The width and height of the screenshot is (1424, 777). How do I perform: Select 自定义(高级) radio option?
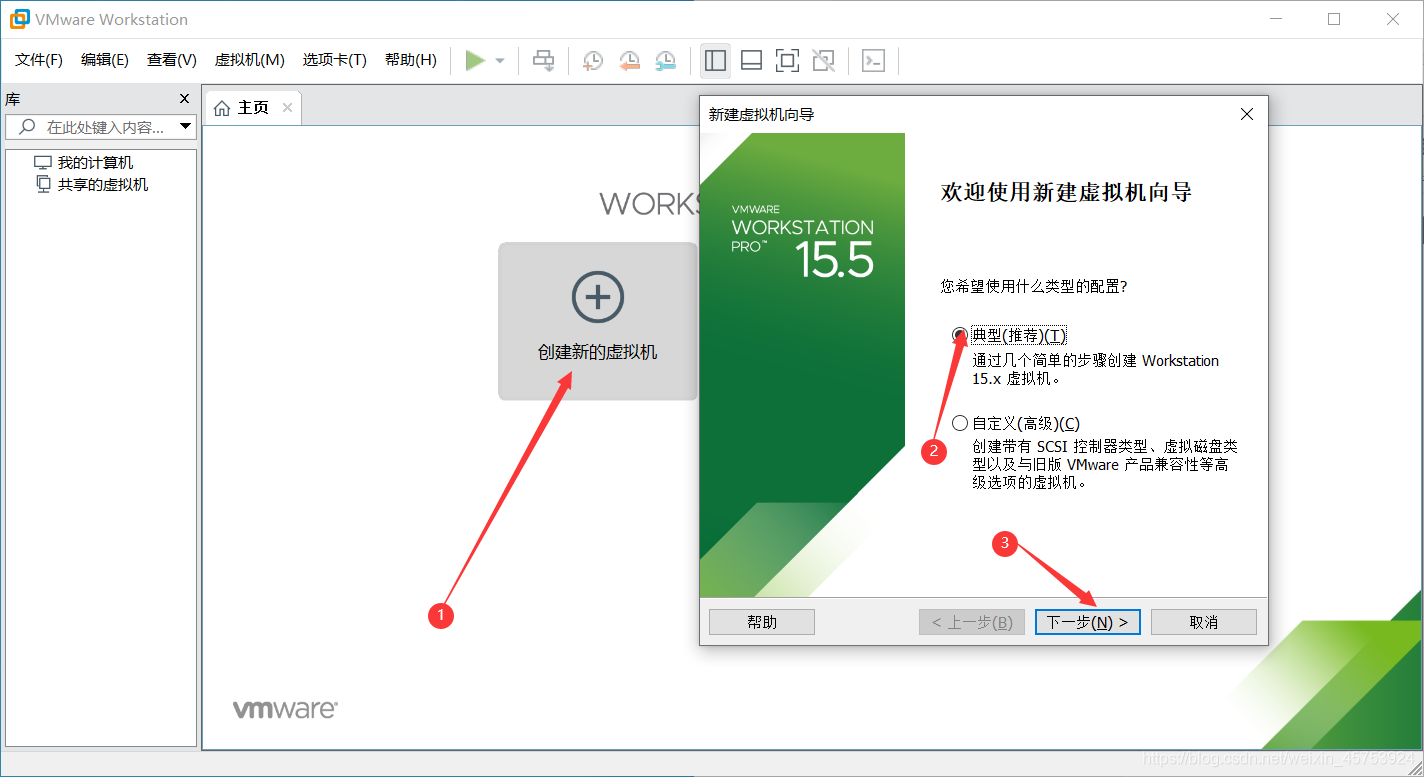pyautogui.click(x=960, y=423)
